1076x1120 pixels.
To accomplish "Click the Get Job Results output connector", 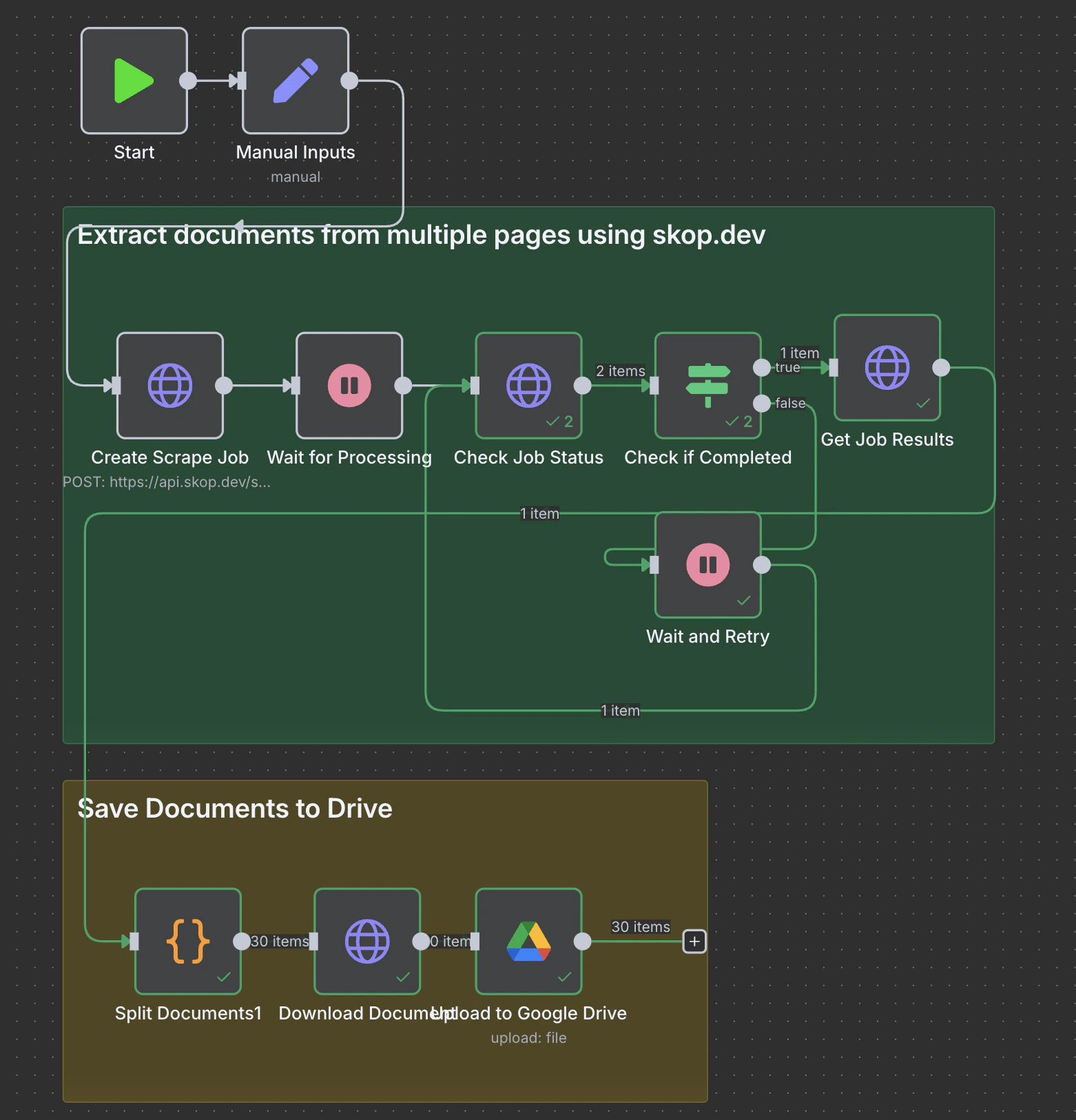I will pos(941,368).
